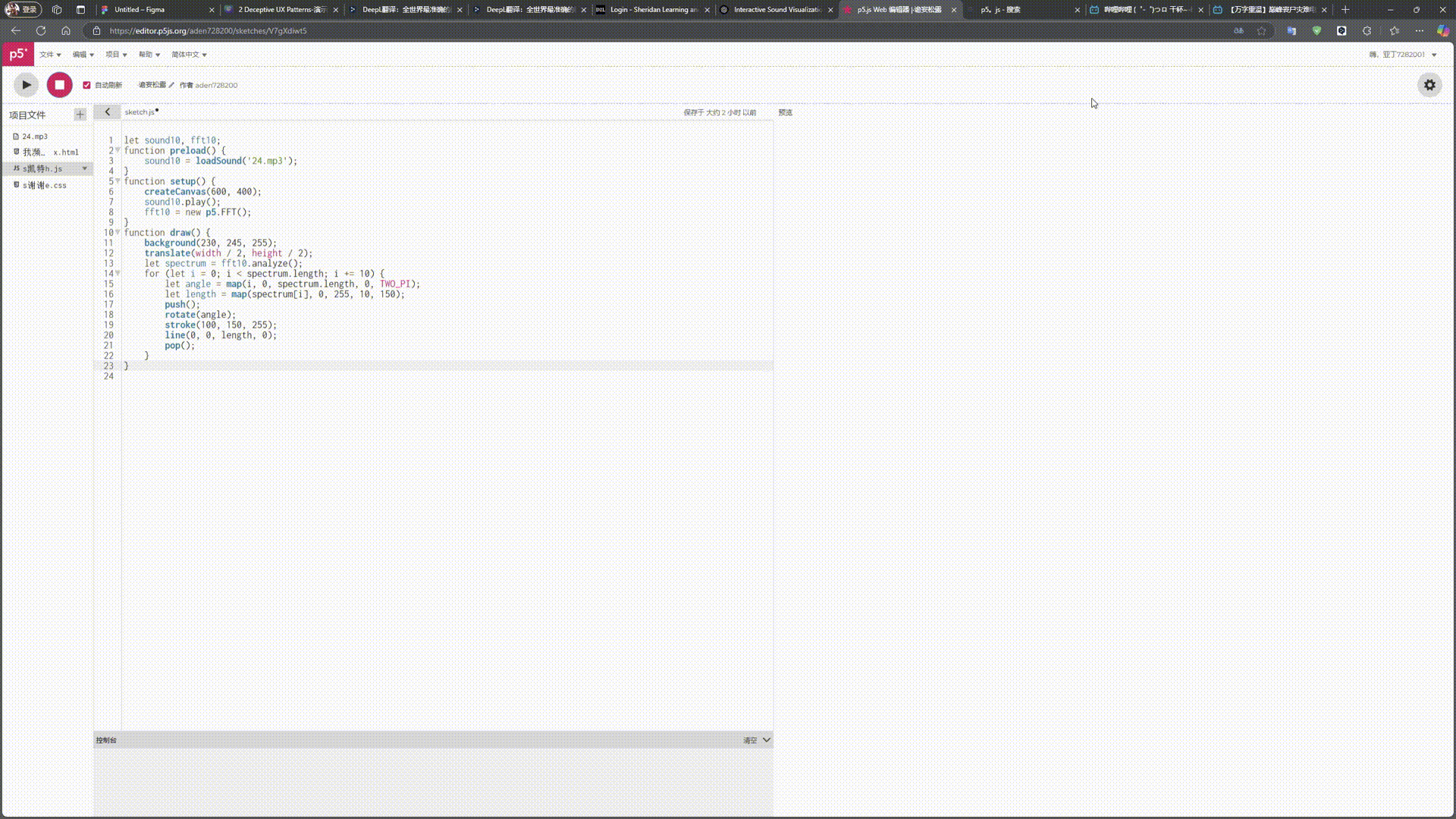Open the selected js file options arrow
1456x819 pixels.
[x=84, y=168]
